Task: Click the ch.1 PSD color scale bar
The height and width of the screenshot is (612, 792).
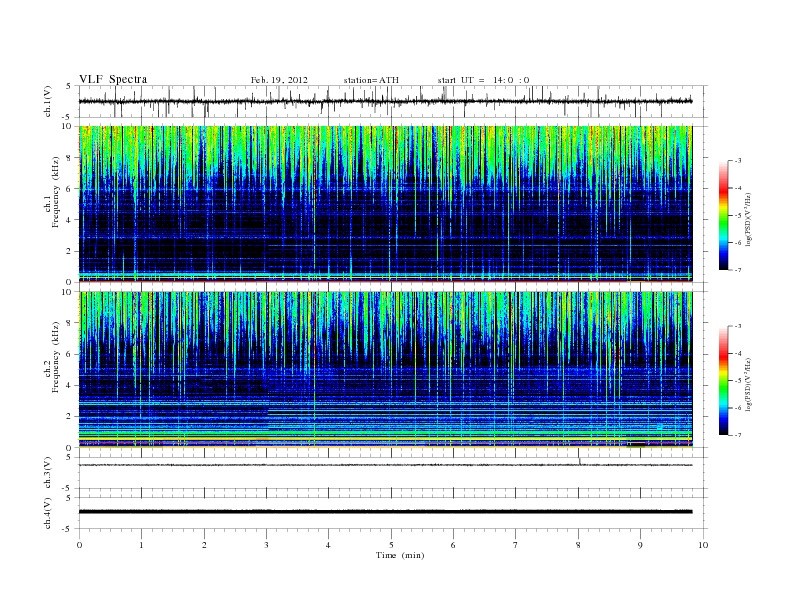Action: 724,215
